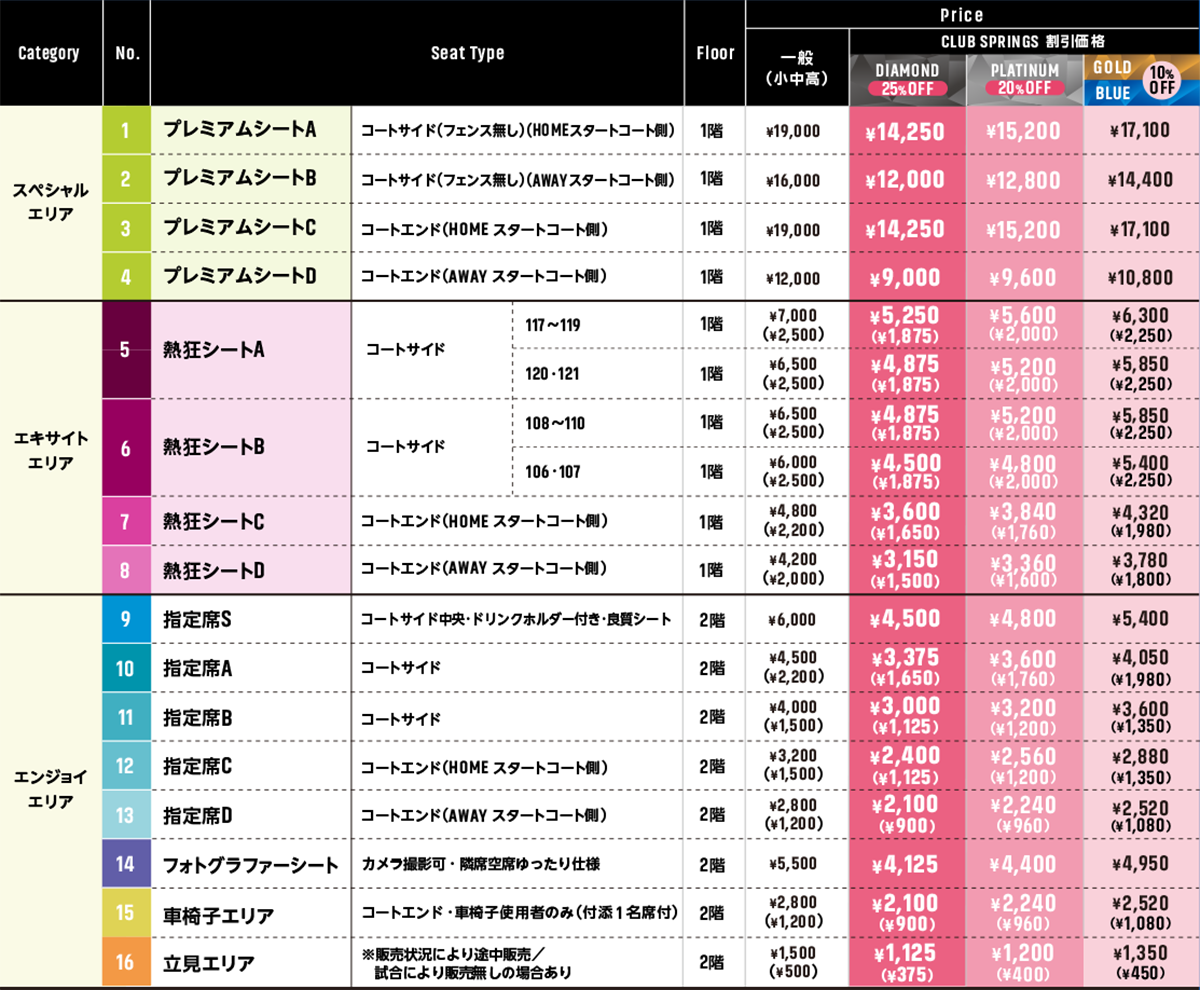The image size is (1200, 990).
Task: Click the purple number 14 cell
Action: [126, 865]
